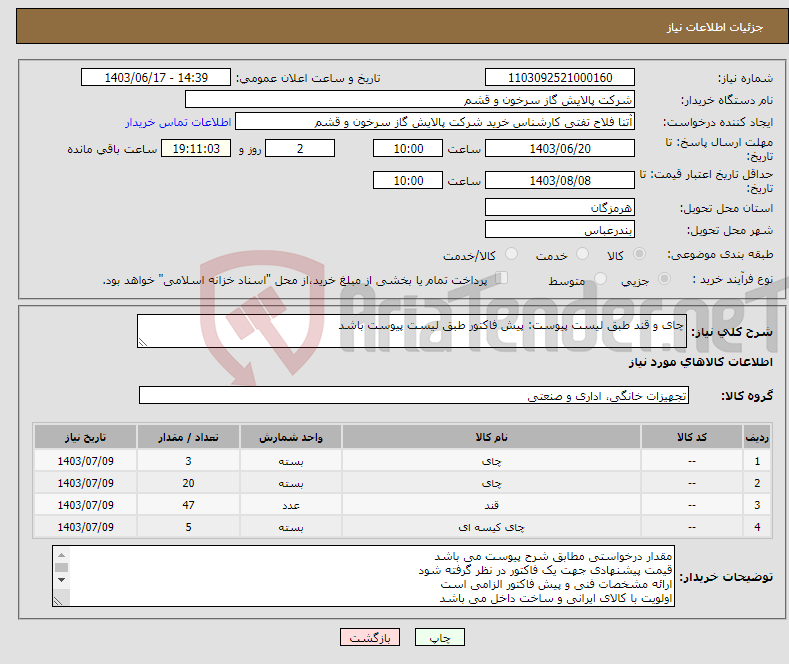This screenshot has height=664, width=789.
Task: Click the چای name in row 1
Action: point(491,461)
